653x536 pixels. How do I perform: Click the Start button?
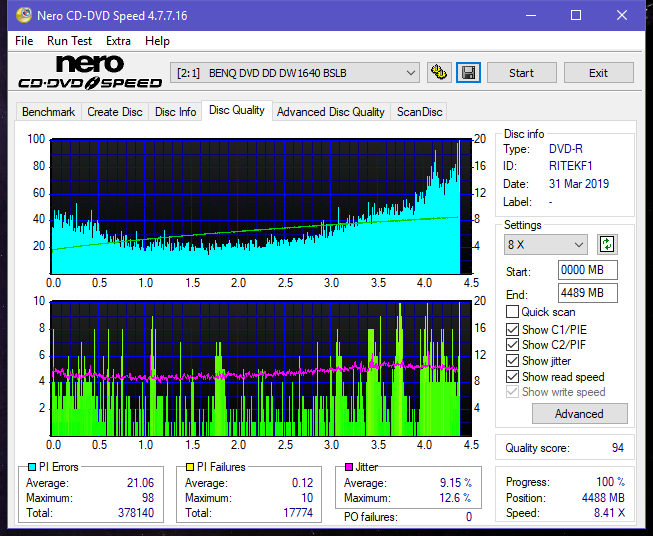[521, 73]
